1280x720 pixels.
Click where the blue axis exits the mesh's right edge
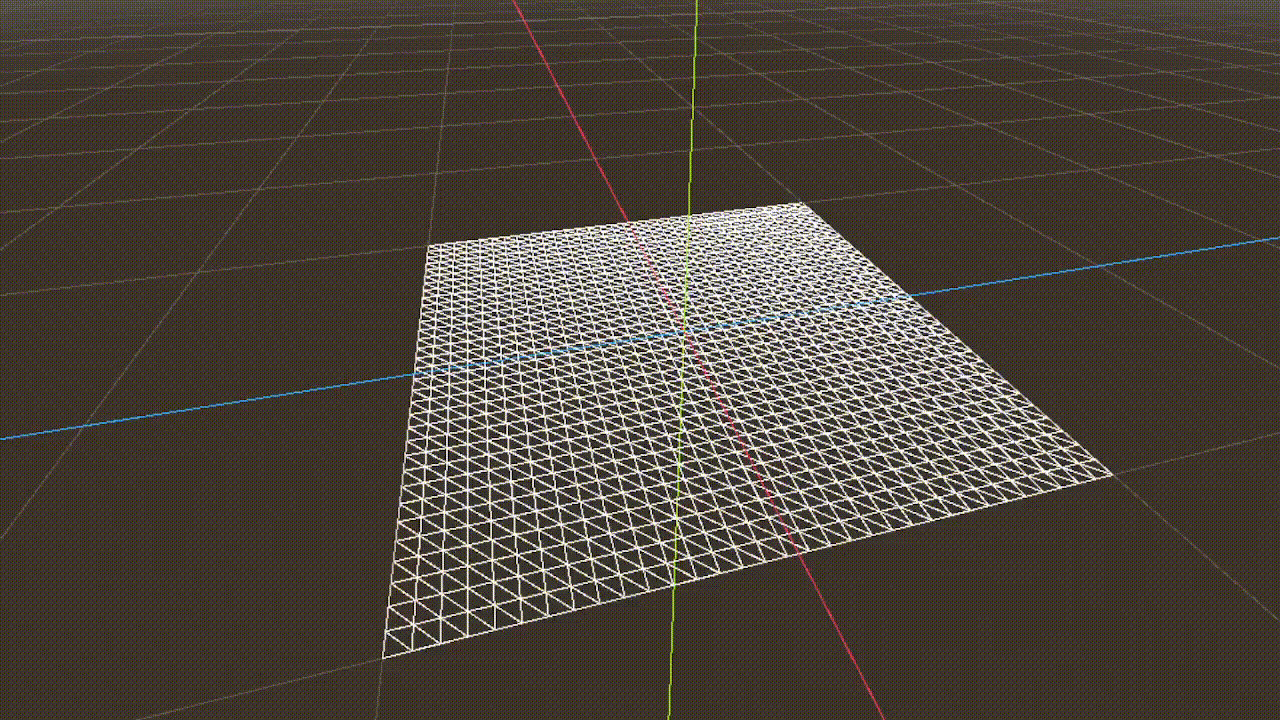coord(912,295)
